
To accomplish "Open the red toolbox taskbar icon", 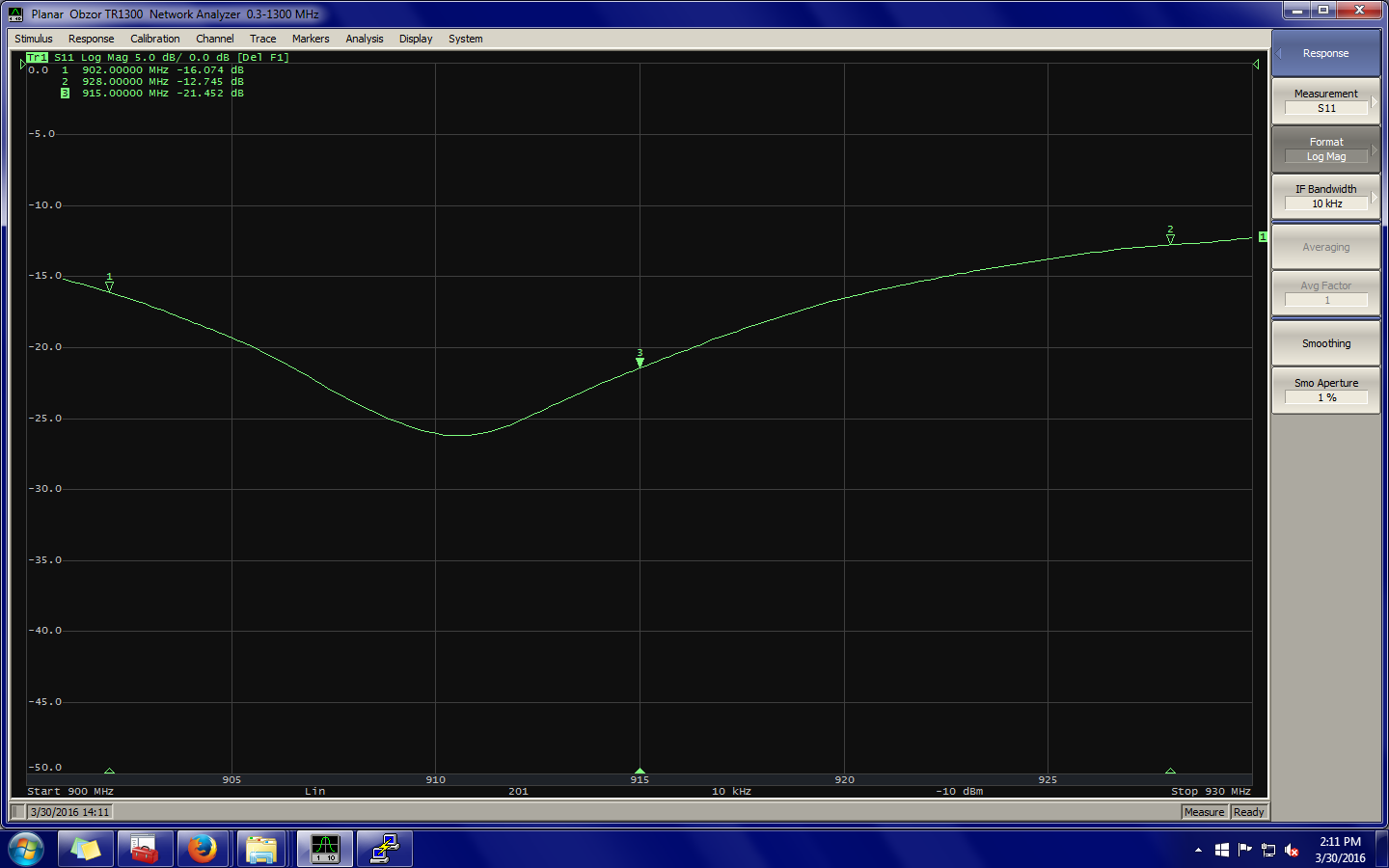I will click(145, 849).
